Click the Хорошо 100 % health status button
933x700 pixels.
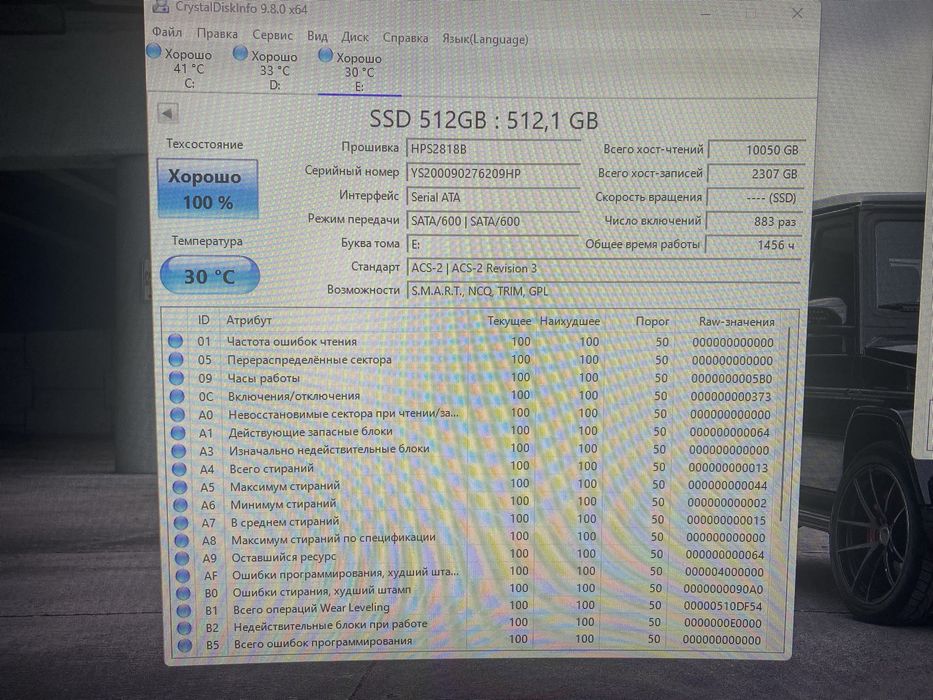[x=207, y=189]
